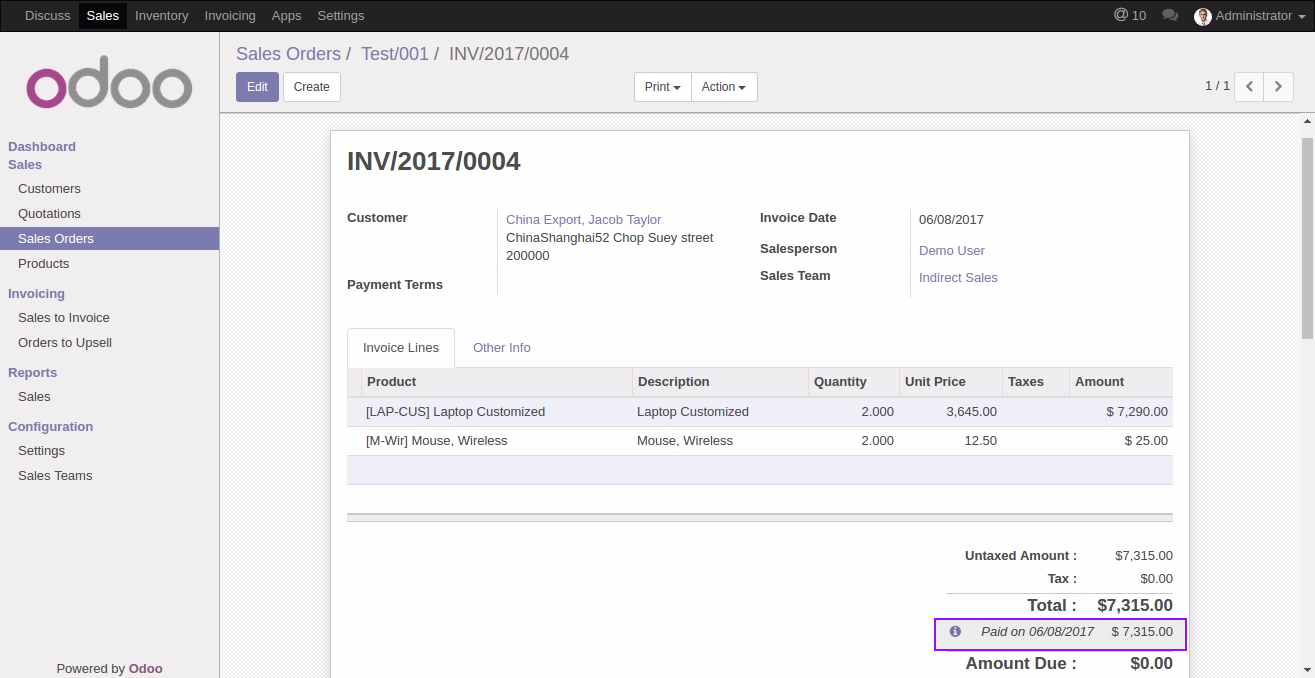Open customer China Export, Jacob Taylor
This screenshot has width=1315, height=678.
(583, 220)
